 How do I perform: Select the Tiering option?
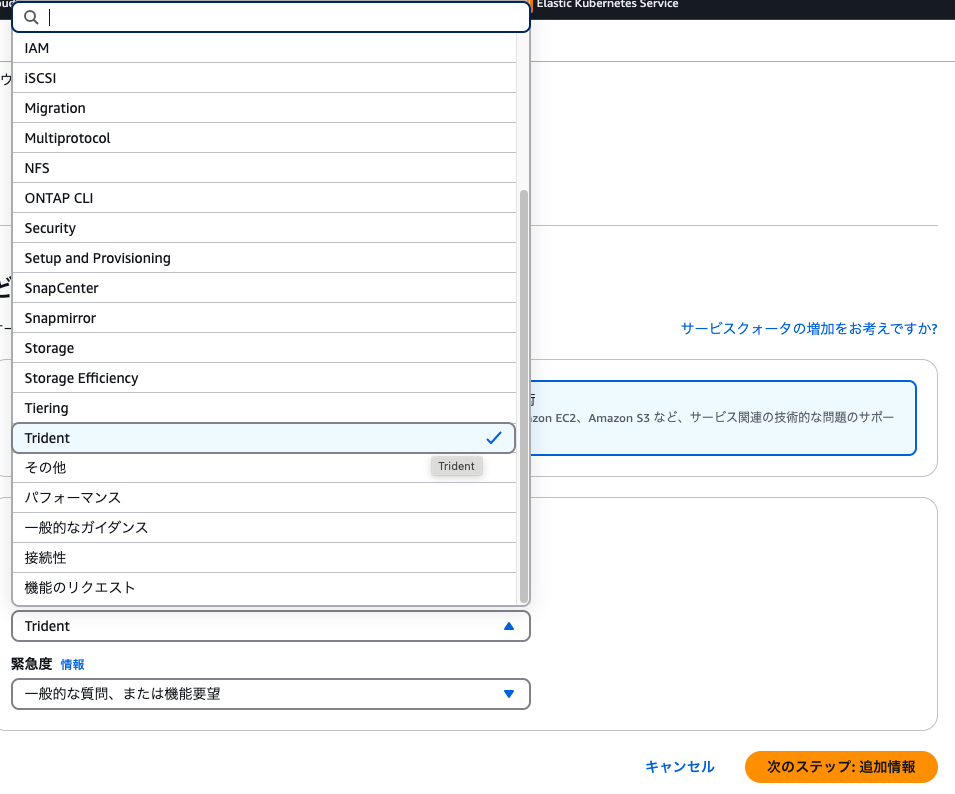point(264,408)
